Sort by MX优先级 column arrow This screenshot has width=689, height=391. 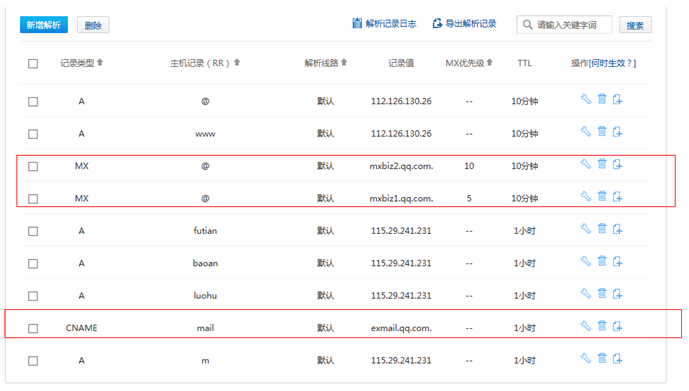click(x=490, y=62)
